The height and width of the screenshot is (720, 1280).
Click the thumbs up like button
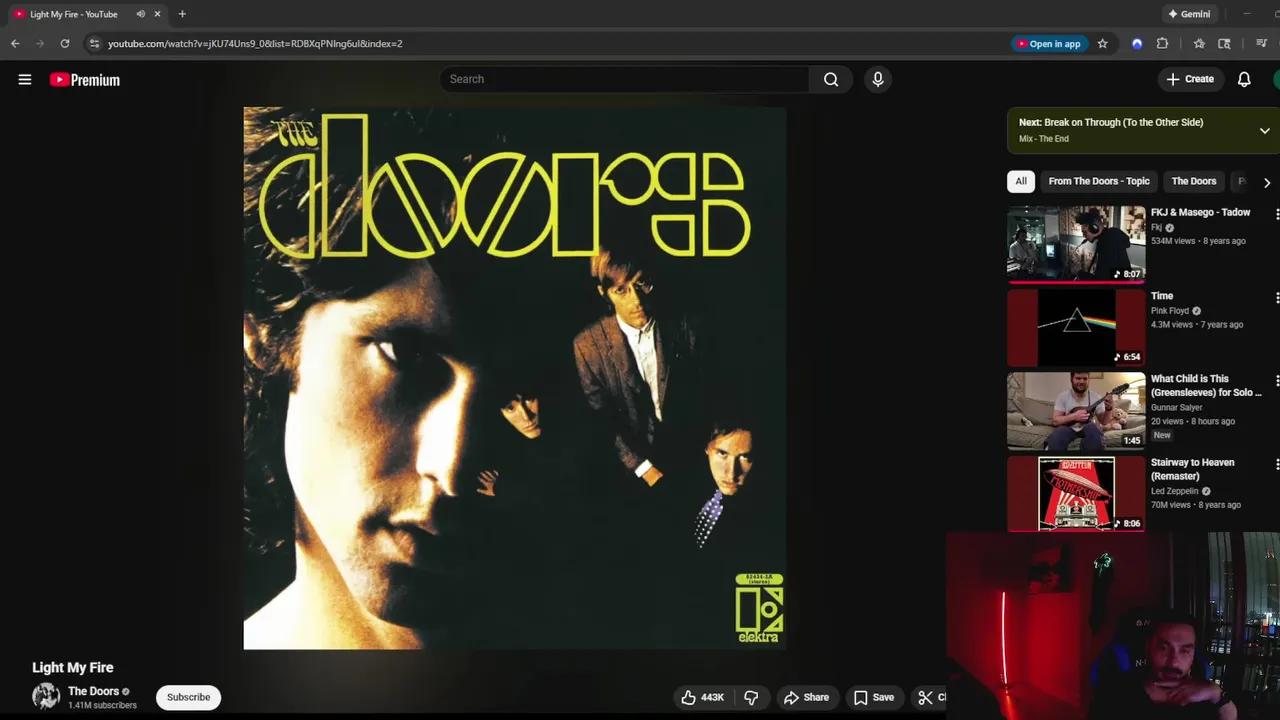coord(701,697)
